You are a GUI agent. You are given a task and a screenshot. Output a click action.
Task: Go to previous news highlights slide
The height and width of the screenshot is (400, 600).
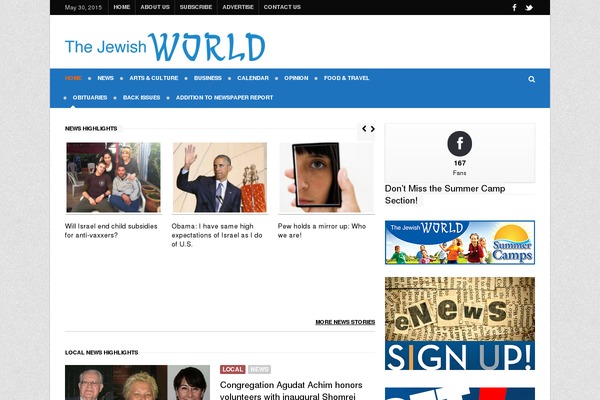[x=364, y=129]
